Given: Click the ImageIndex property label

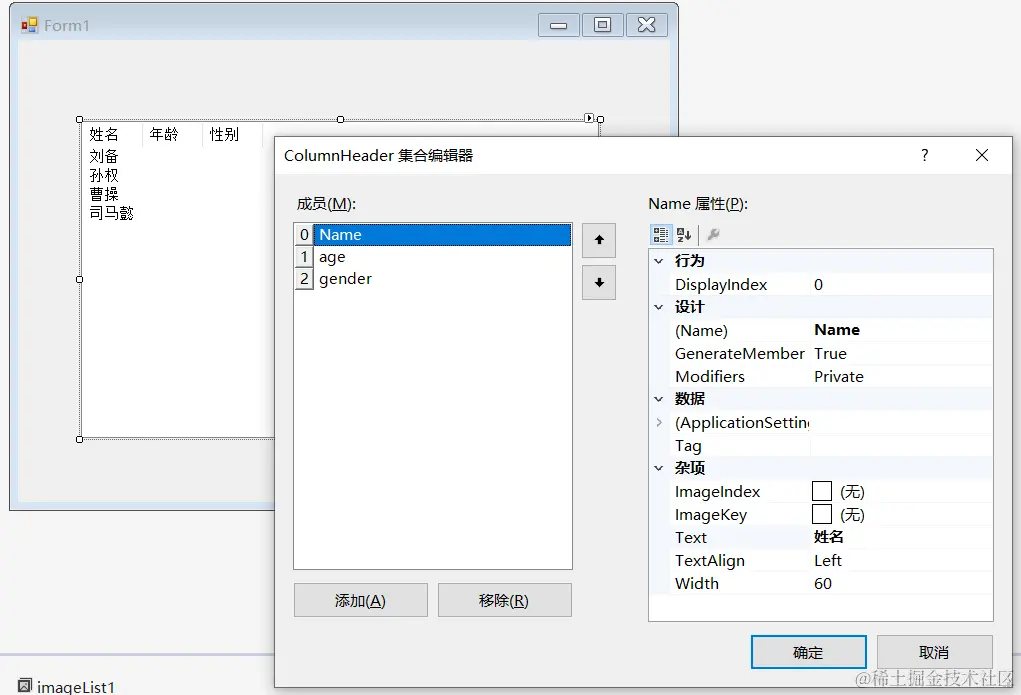Looking at the screenshot, I should [718, 492].
